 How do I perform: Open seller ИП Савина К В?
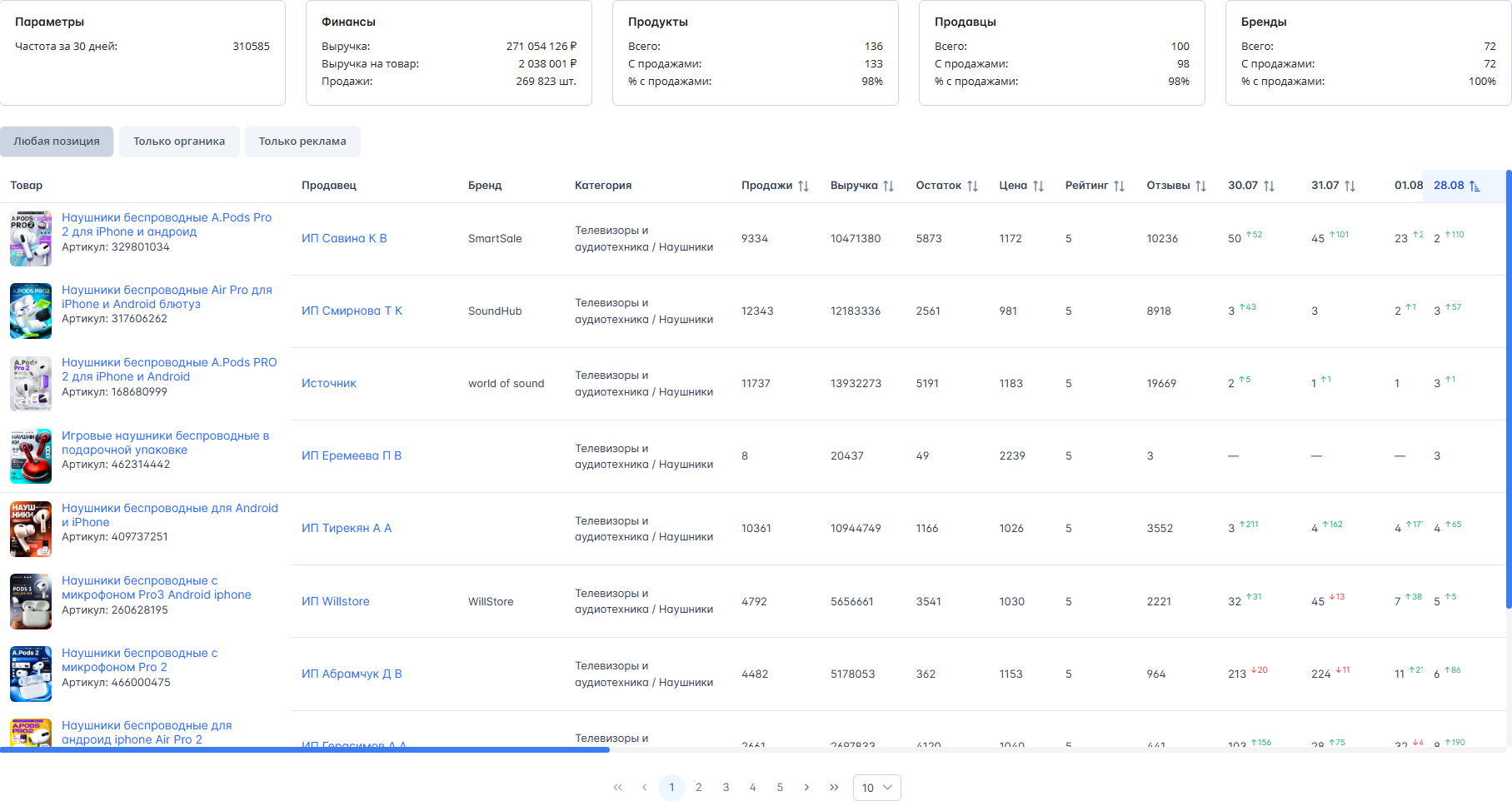[x=344, y=238]
